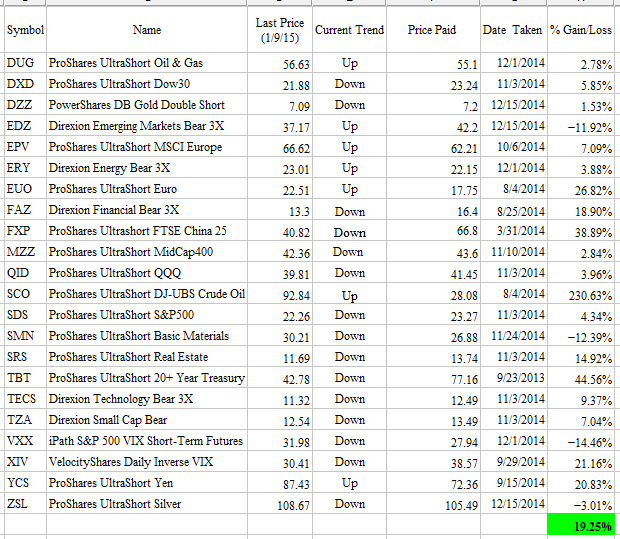Click the QID symbol cell
This screenshot has height=539, width=620.
click(x=25, y=272)
